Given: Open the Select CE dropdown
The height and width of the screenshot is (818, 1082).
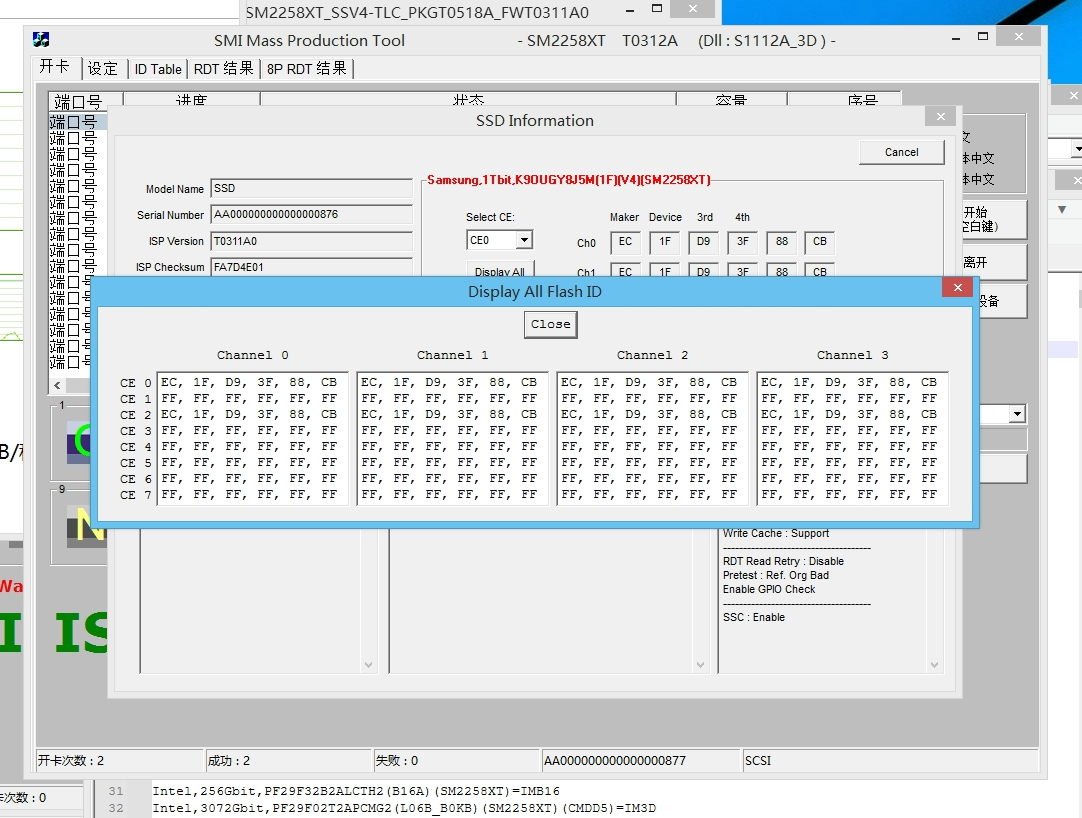Looking at the screenshot, I should (524, 240).
